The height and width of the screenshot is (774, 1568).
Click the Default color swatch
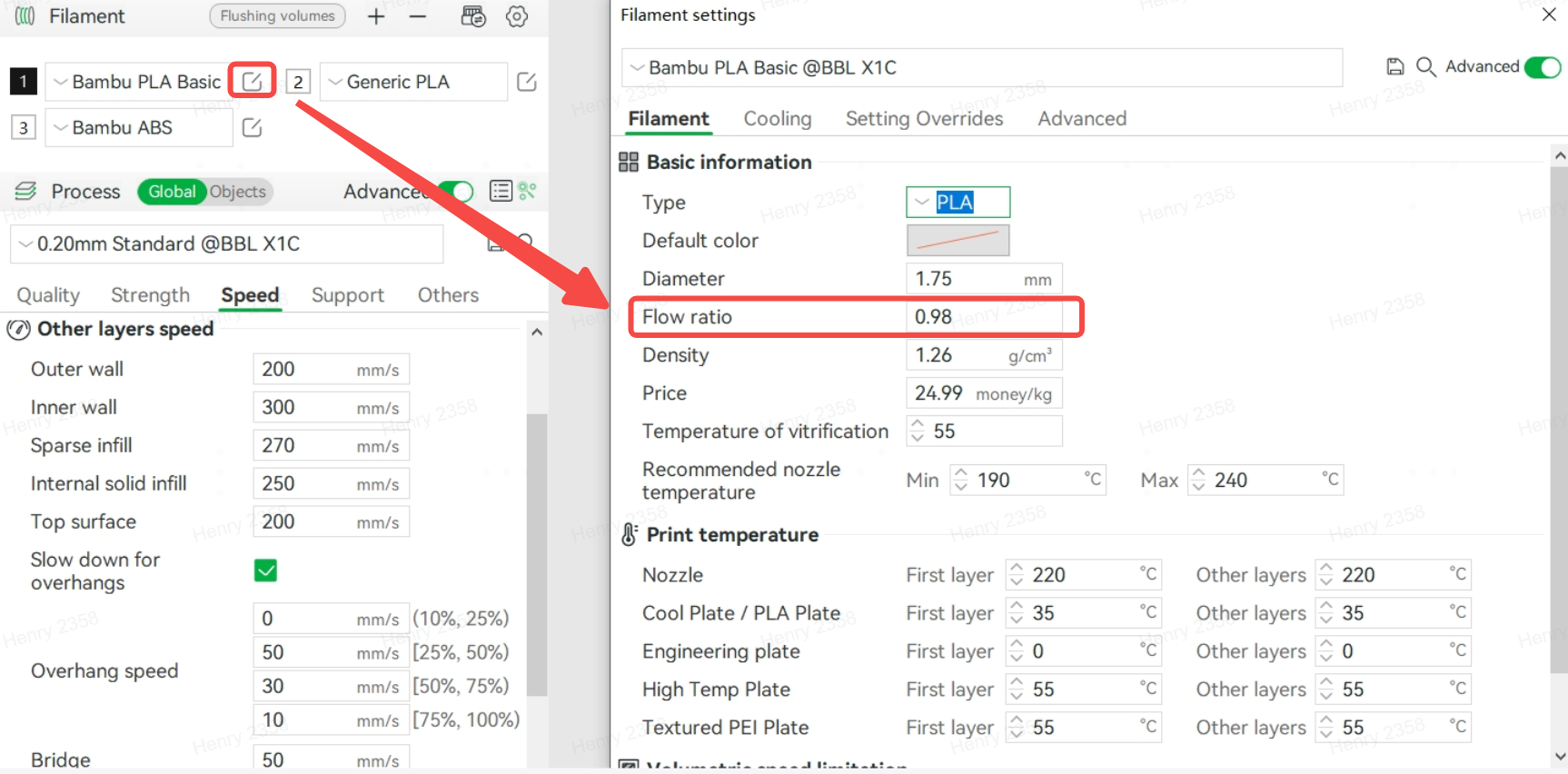click(958, 240)
